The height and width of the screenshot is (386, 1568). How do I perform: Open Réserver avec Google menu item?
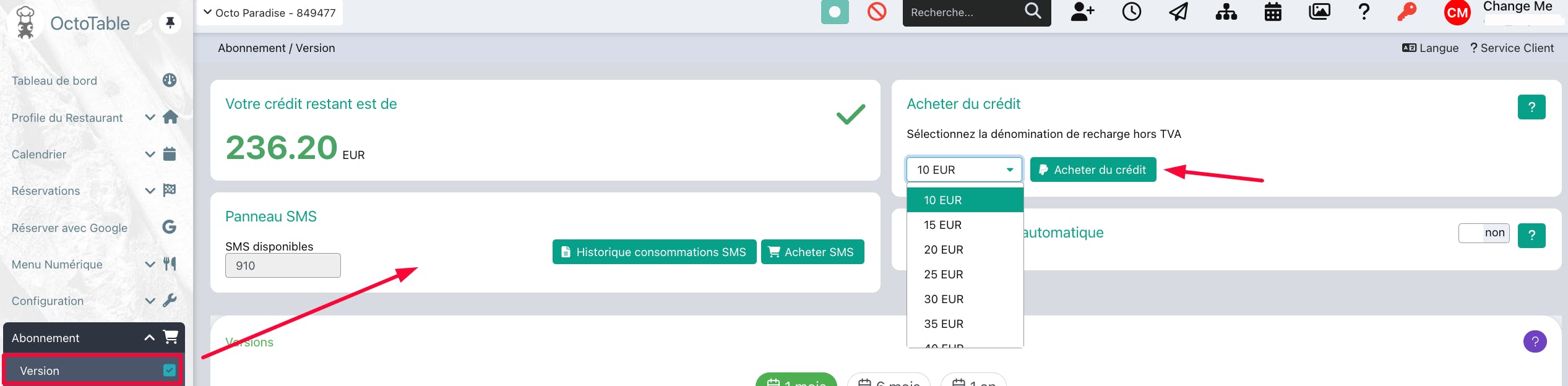pyautogui.click(x=69, y=228)
